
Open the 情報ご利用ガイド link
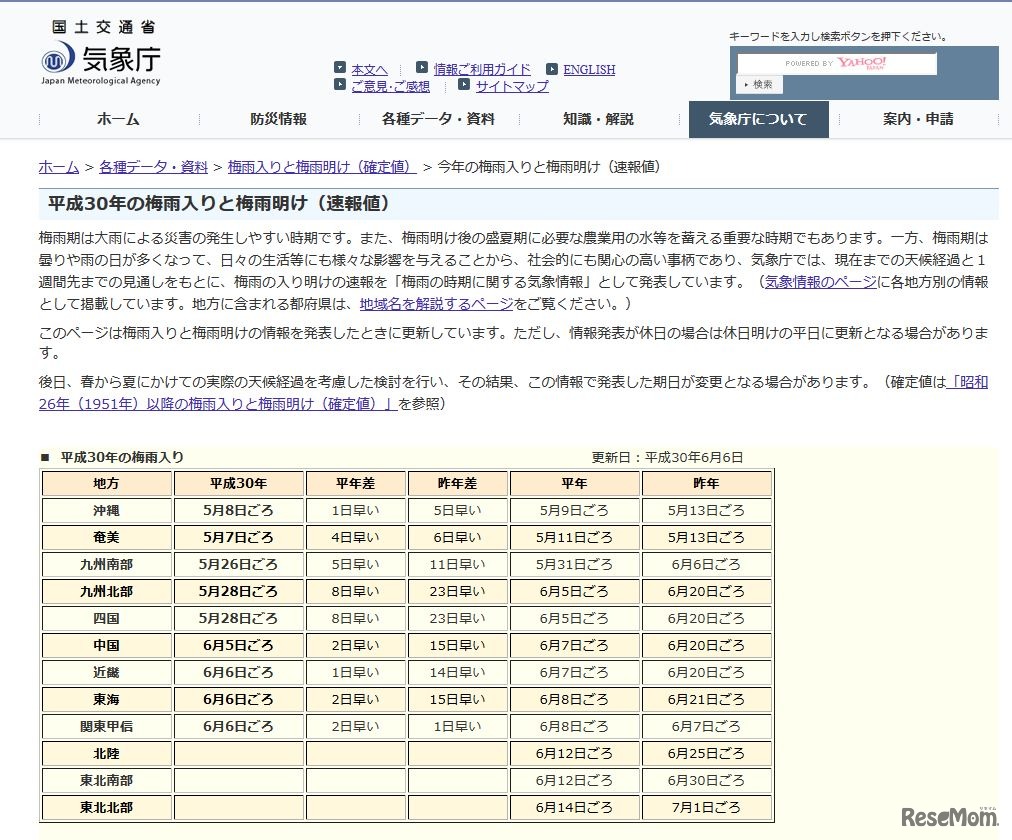pos(482,69)
